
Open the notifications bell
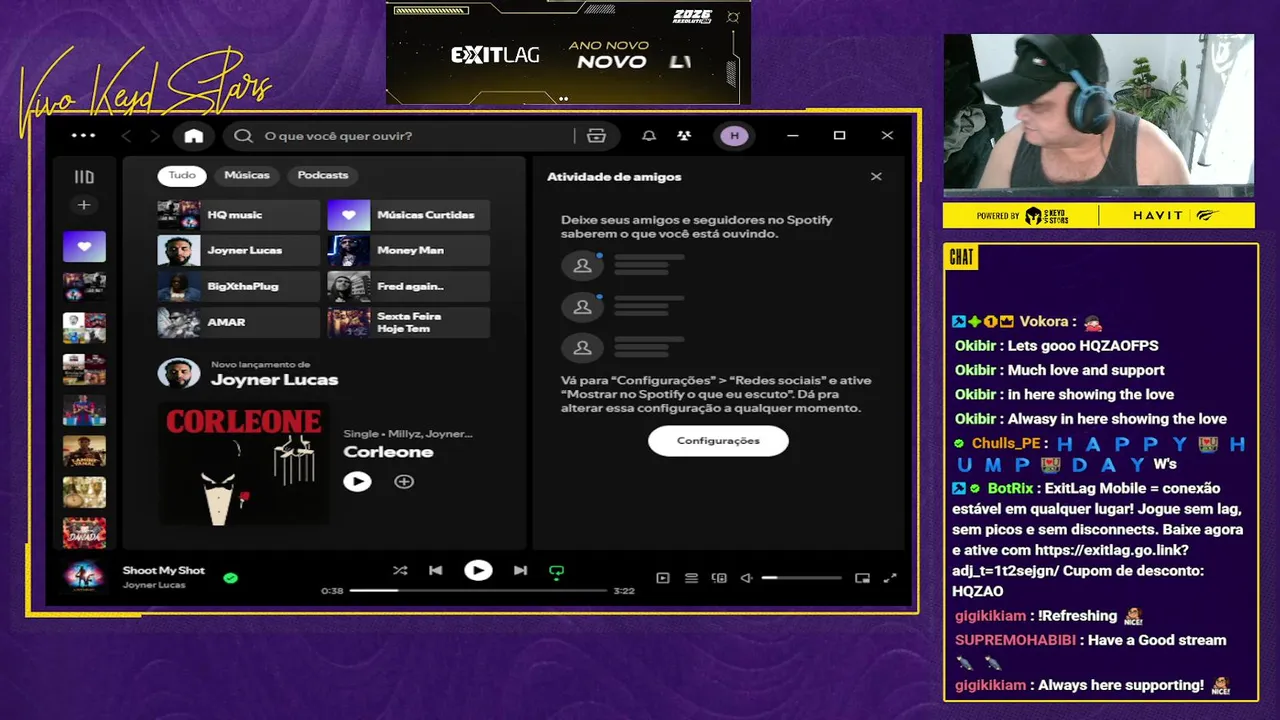[x=649, y=136]
